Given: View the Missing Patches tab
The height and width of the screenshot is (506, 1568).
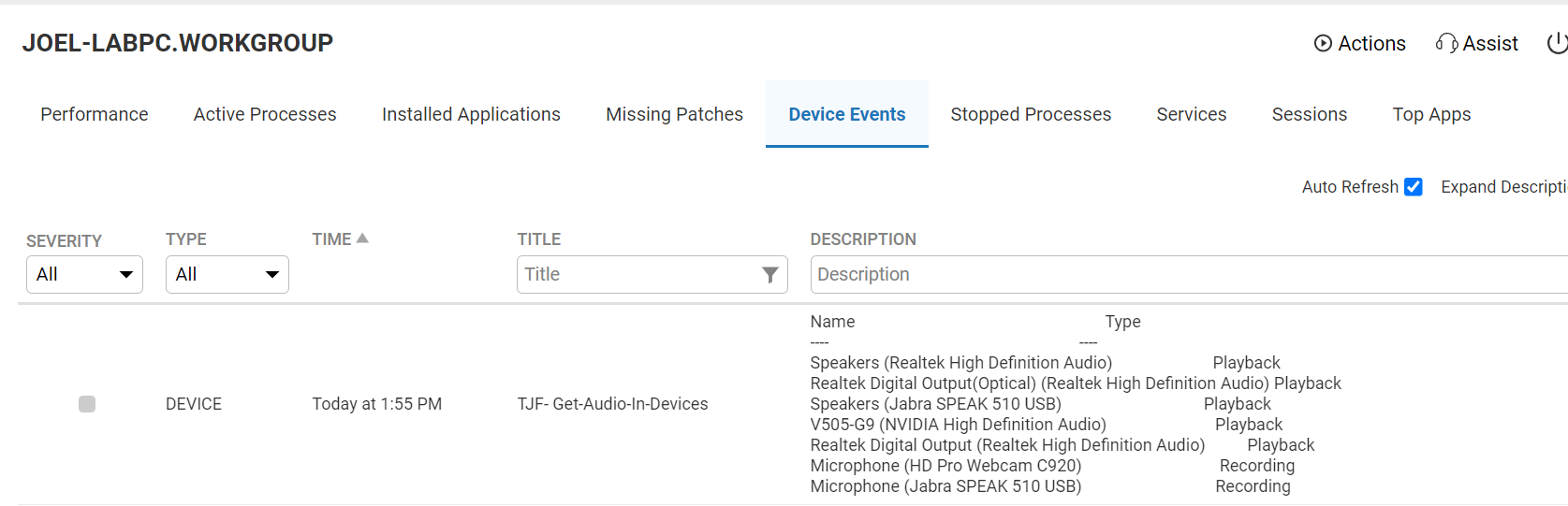Looking at the screenshot, I should click(674, 114).
